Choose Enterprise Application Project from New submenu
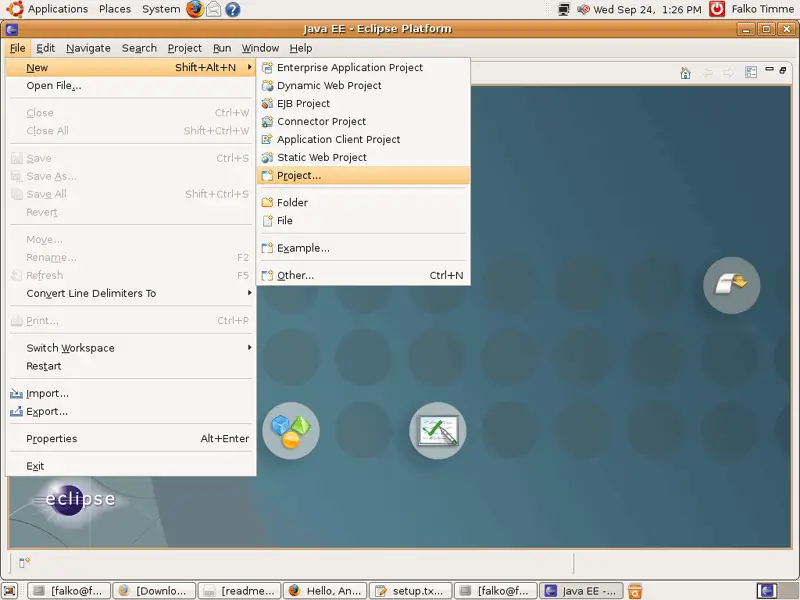This screenshot has width=800, height=600. click(363, 67)
